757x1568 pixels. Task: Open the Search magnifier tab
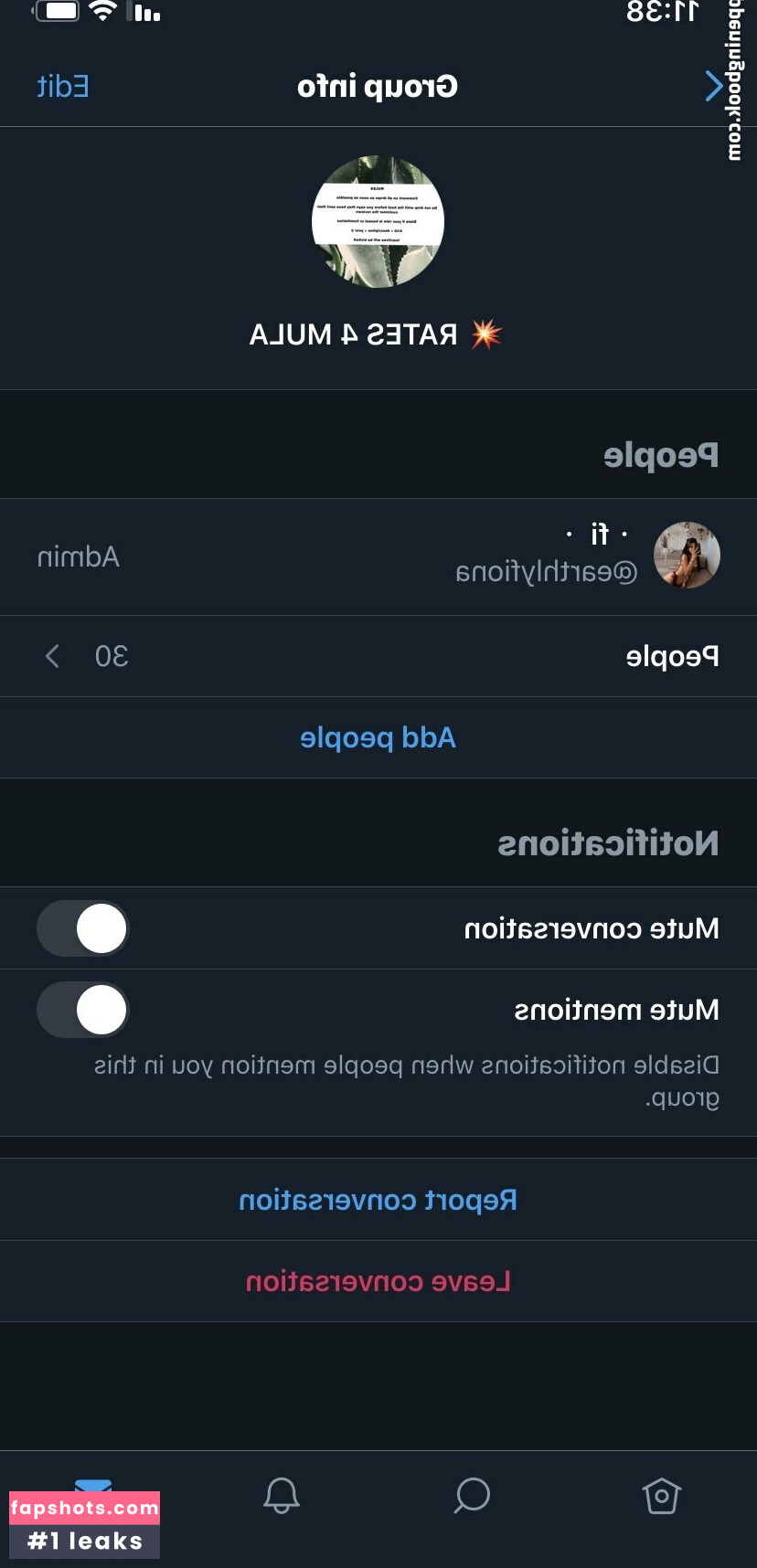click(472, 1497)
